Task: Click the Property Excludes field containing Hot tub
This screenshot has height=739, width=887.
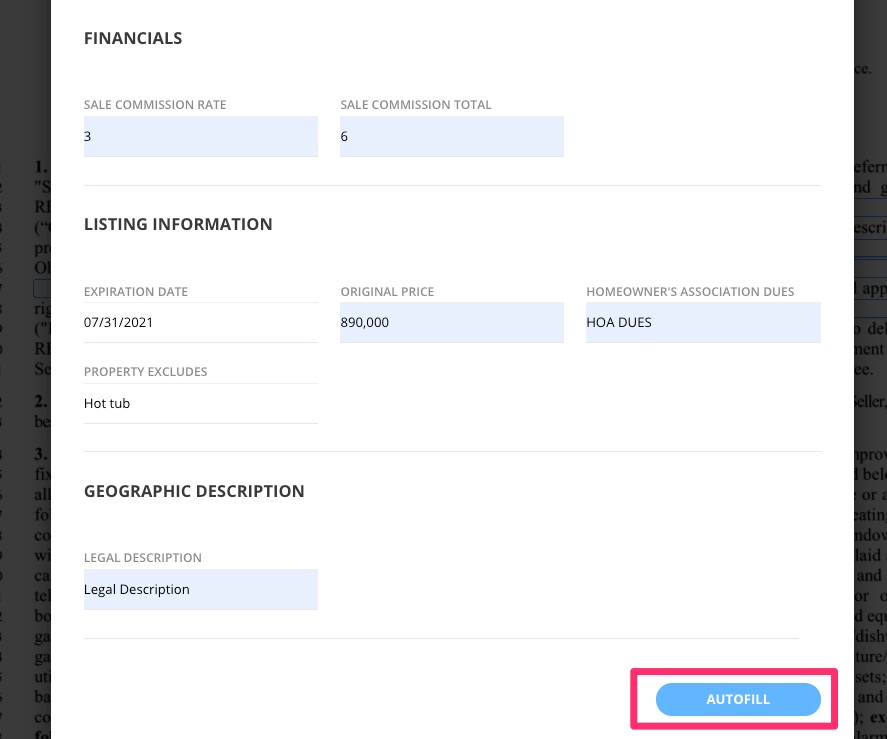Action: click(x=200, y=403)
